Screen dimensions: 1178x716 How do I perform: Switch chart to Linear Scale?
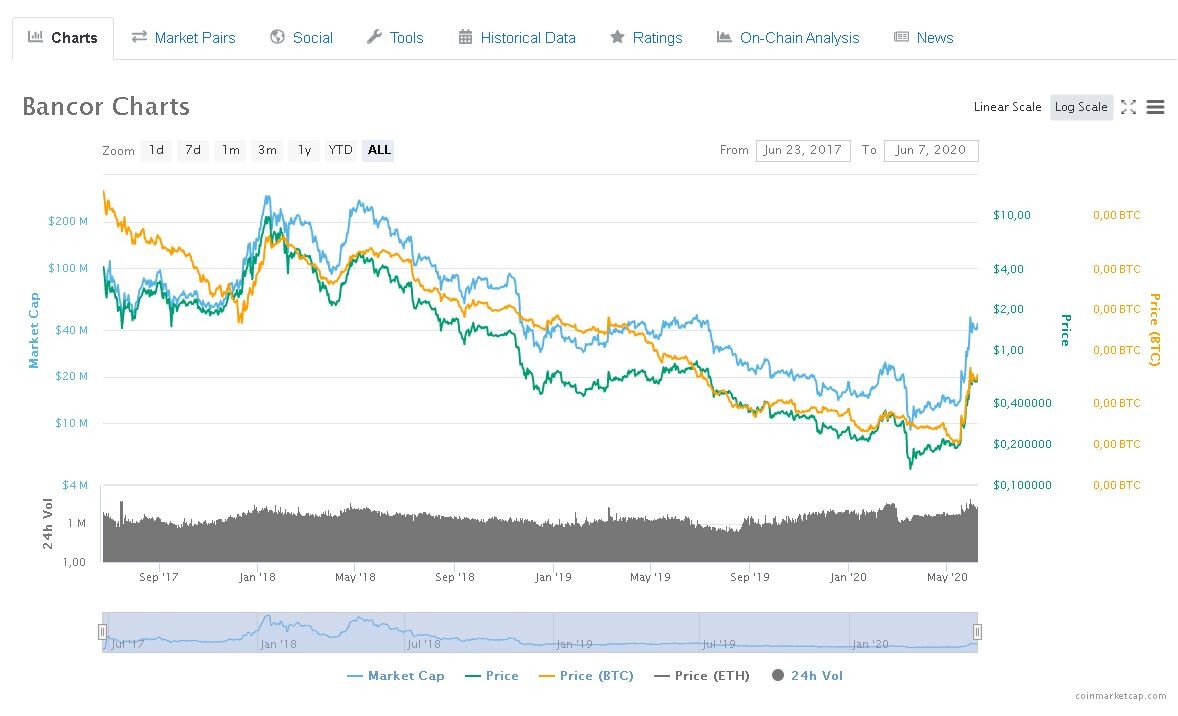click(1007, 107)
